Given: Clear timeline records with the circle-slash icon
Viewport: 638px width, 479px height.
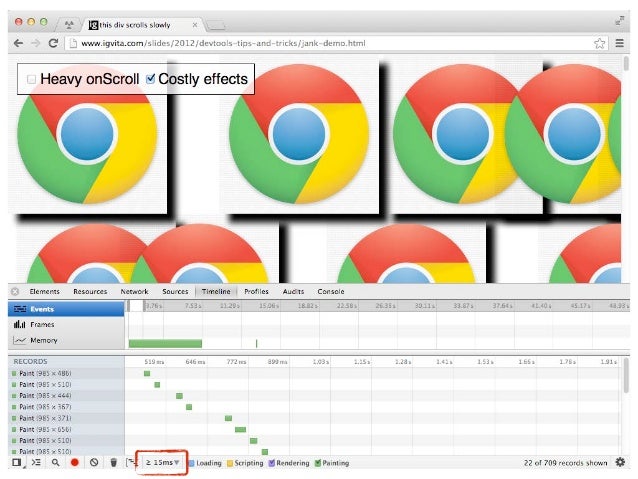Looking at the screenshot, I should 94,463.
